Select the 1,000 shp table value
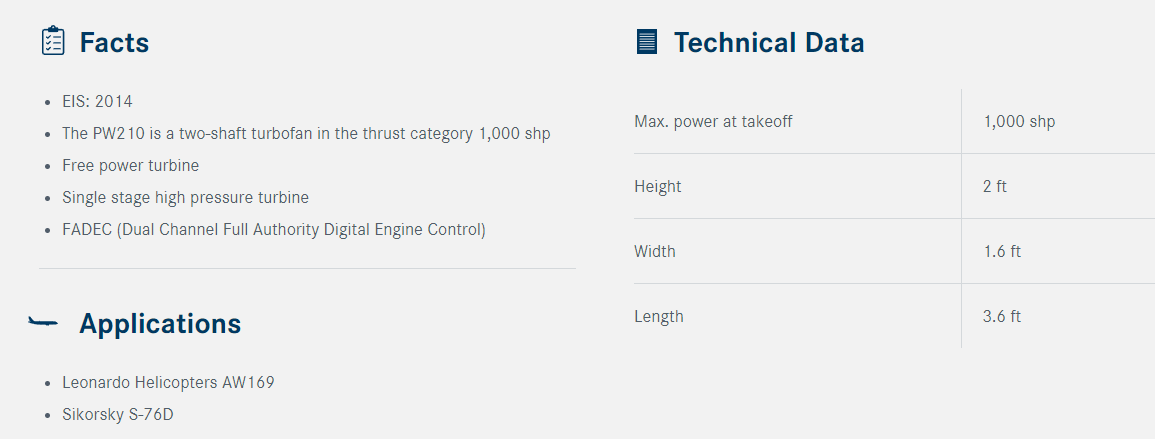This screenshot has height=439, width=1155. (x=1019, y=122)
